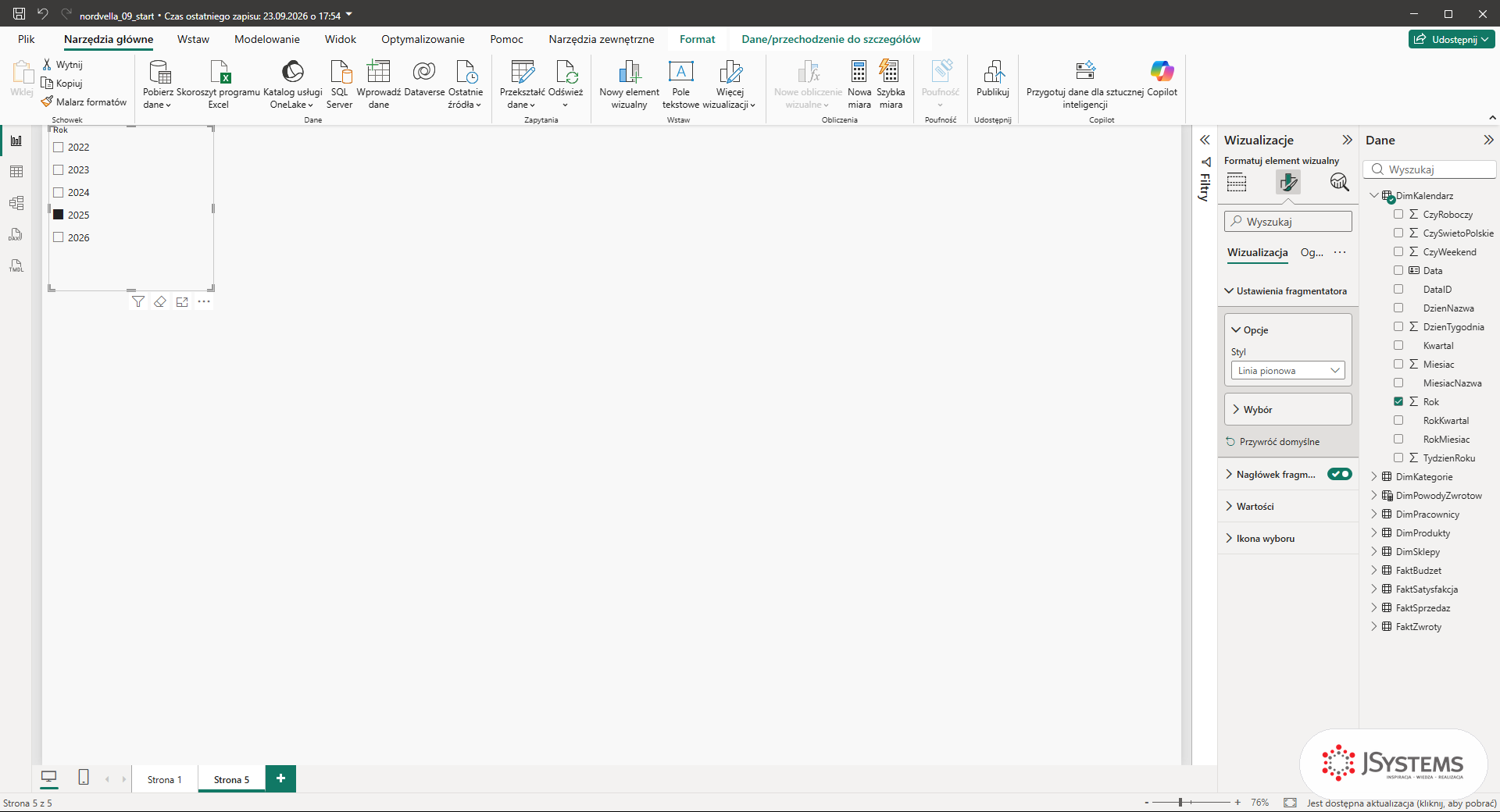Image resolution: width=1500 pixels, height=812 pixels.
Task: Open the format visual pane icon
Action: point(1287,182)
